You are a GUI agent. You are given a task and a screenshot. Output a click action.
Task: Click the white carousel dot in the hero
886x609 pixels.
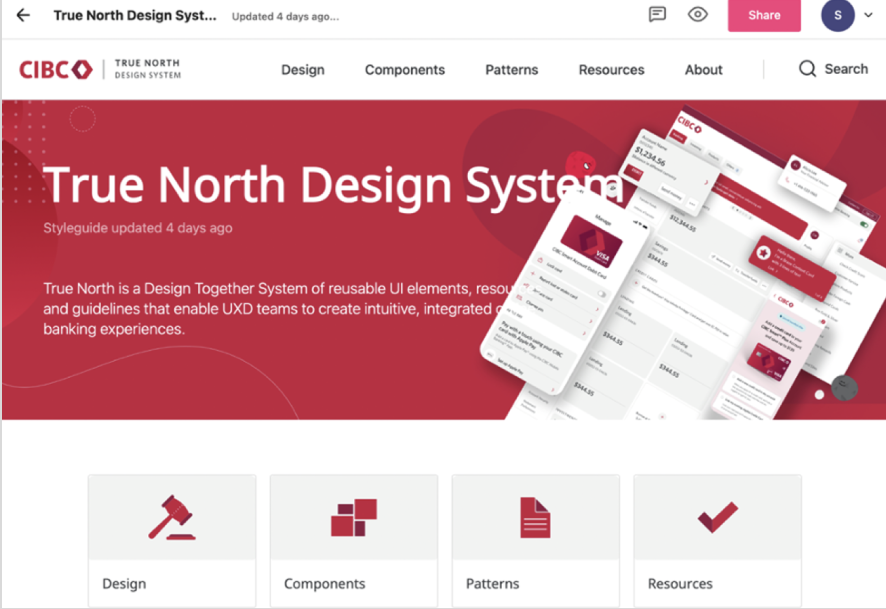pos(819,394)
